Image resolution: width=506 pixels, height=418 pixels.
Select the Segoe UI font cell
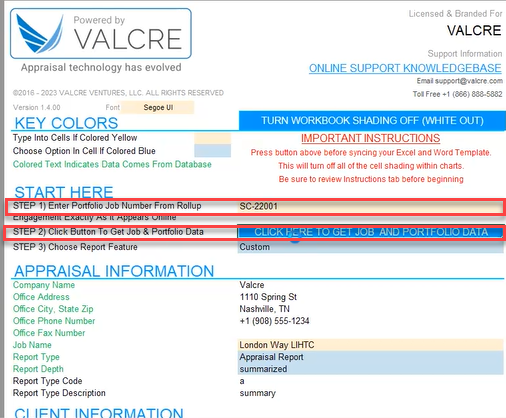(x=157, y=108)
